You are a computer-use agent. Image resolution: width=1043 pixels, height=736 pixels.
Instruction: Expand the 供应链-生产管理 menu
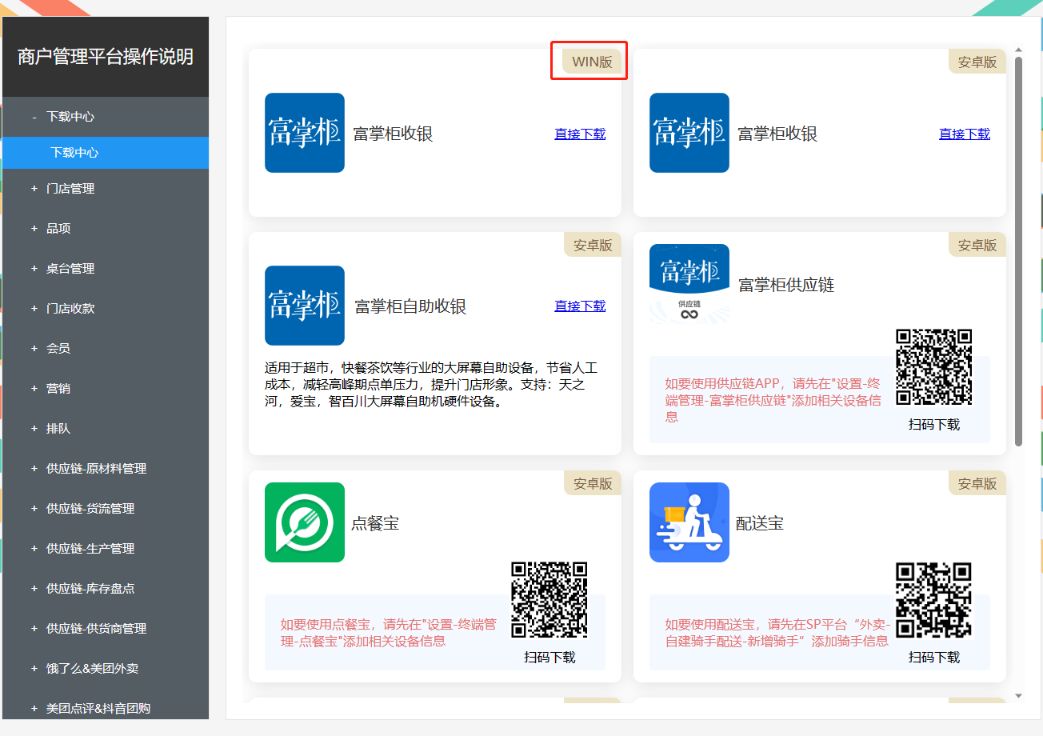click(x=106, y=548)
